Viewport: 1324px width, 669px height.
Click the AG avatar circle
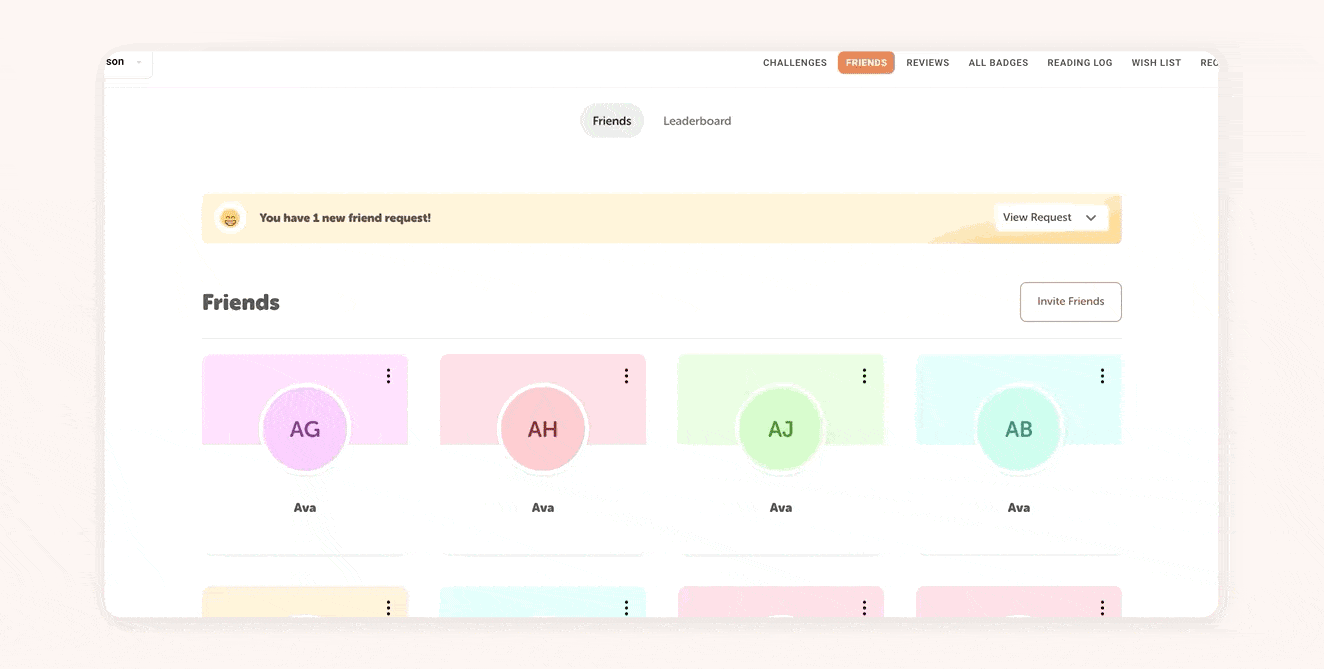[305, 429]
